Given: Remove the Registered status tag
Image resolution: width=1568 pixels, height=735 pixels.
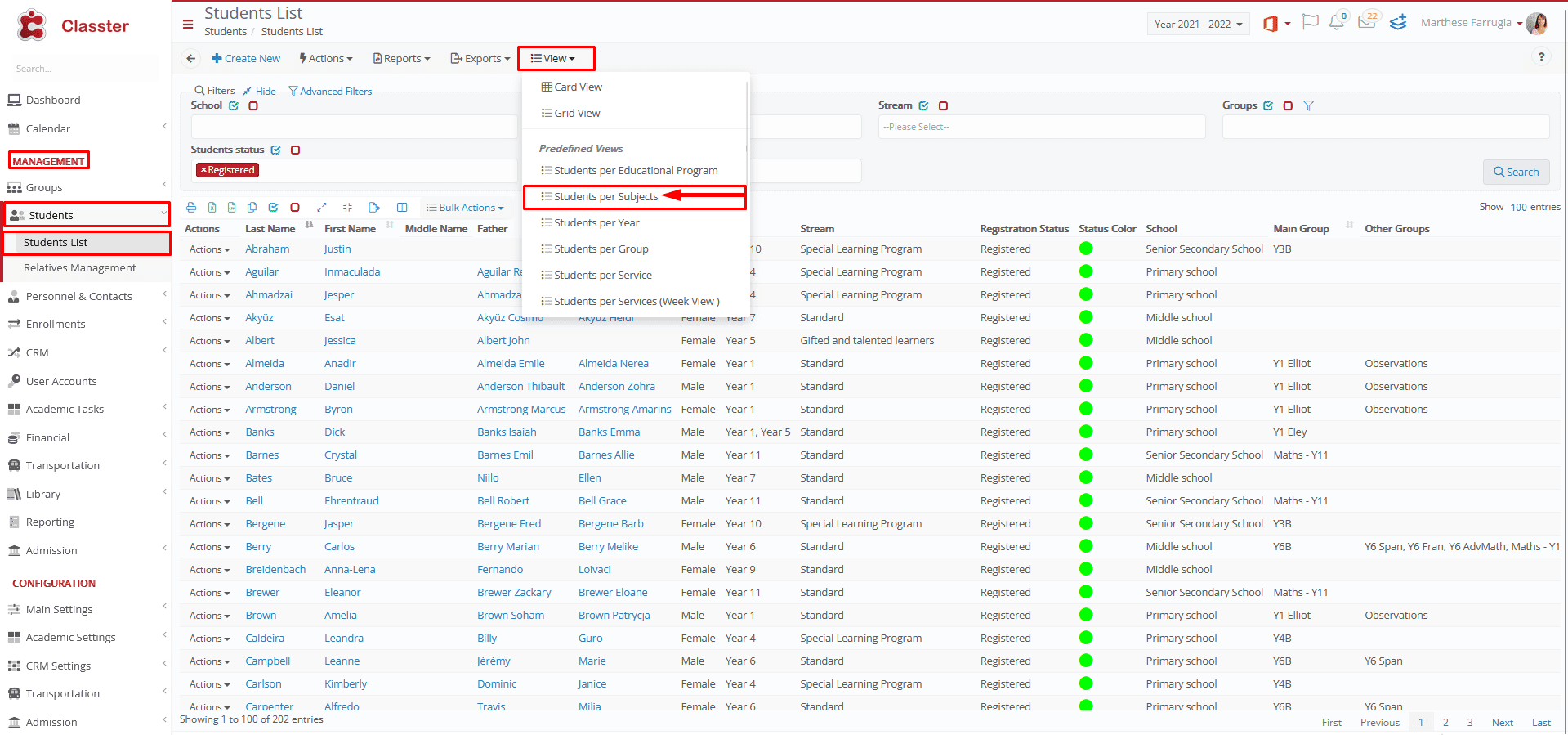Looking at the screenshot, I should [x=203, y=170].
